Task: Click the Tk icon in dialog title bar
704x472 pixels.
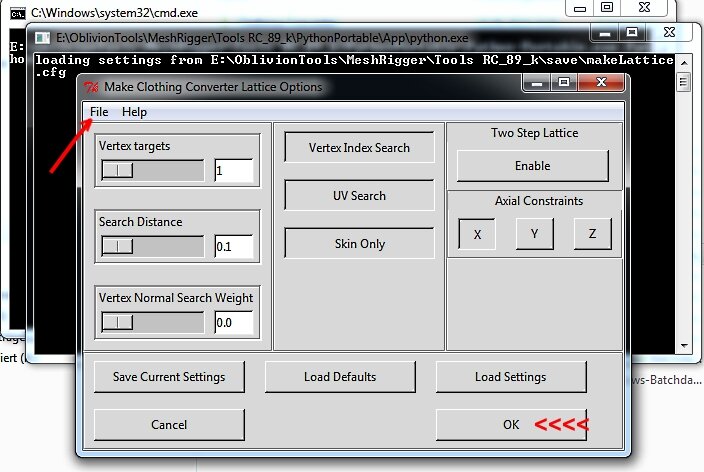Action: click(90, 87)
